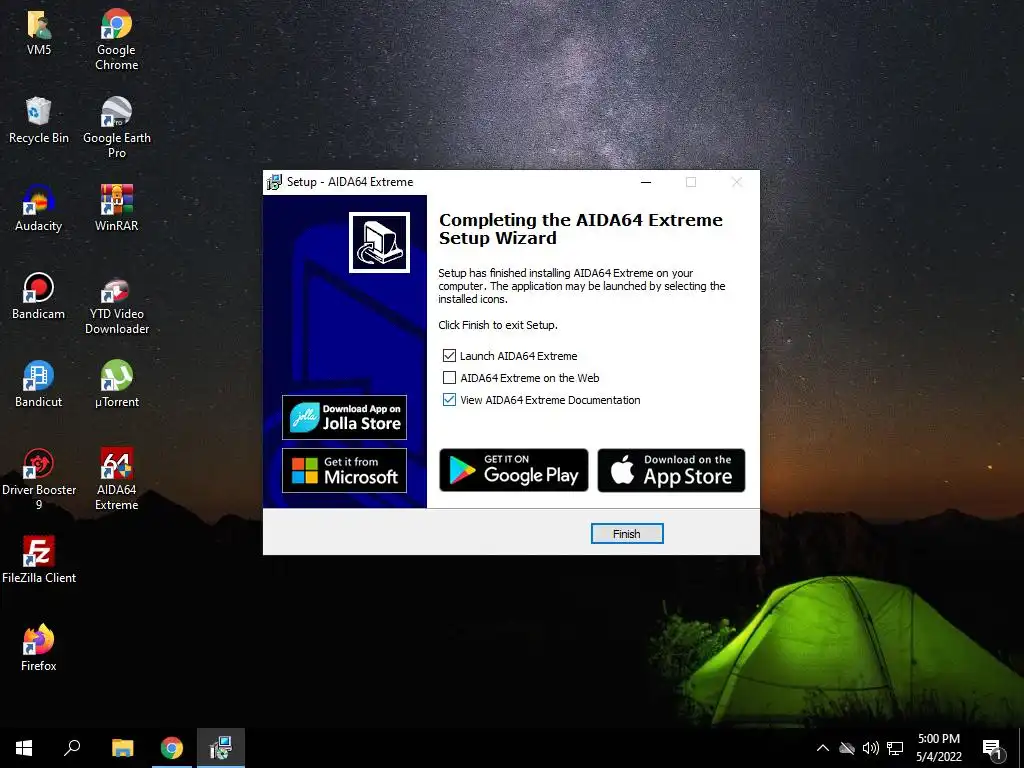
Task: Select the µTorrent desktop icon
Action: pos(116,385)
